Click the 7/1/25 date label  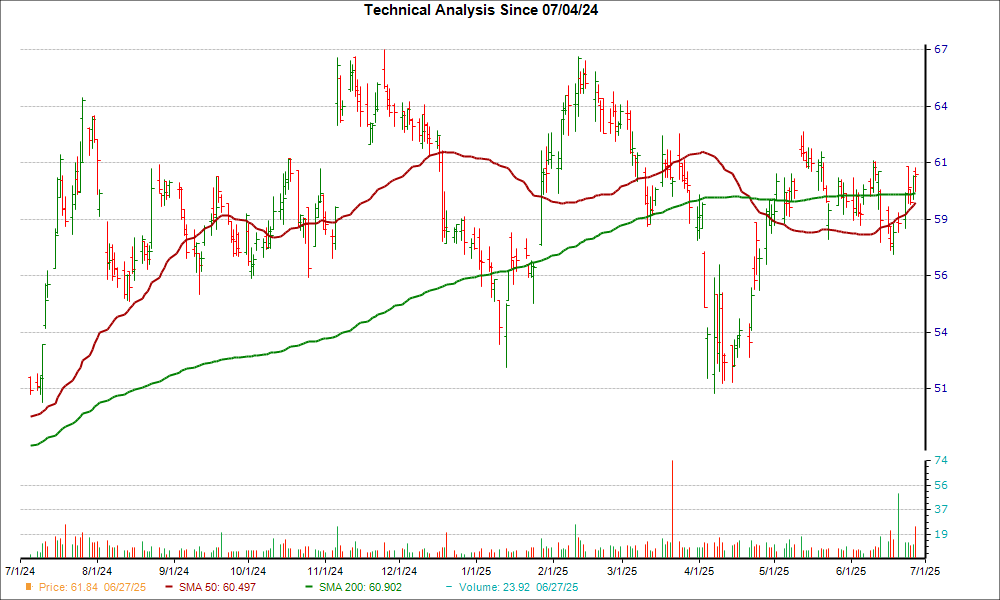pos(925,571)
